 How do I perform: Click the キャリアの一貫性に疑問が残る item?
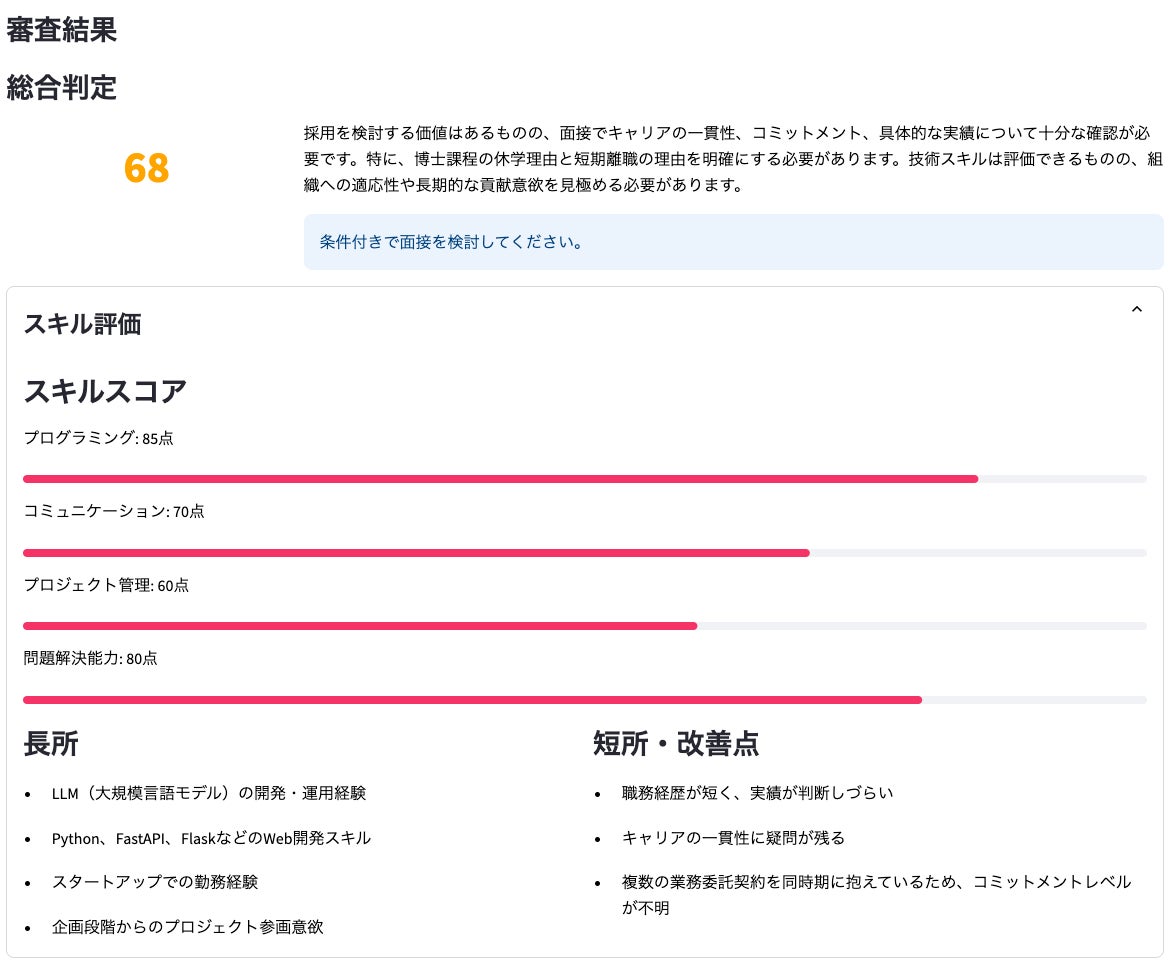click(733, 838)
